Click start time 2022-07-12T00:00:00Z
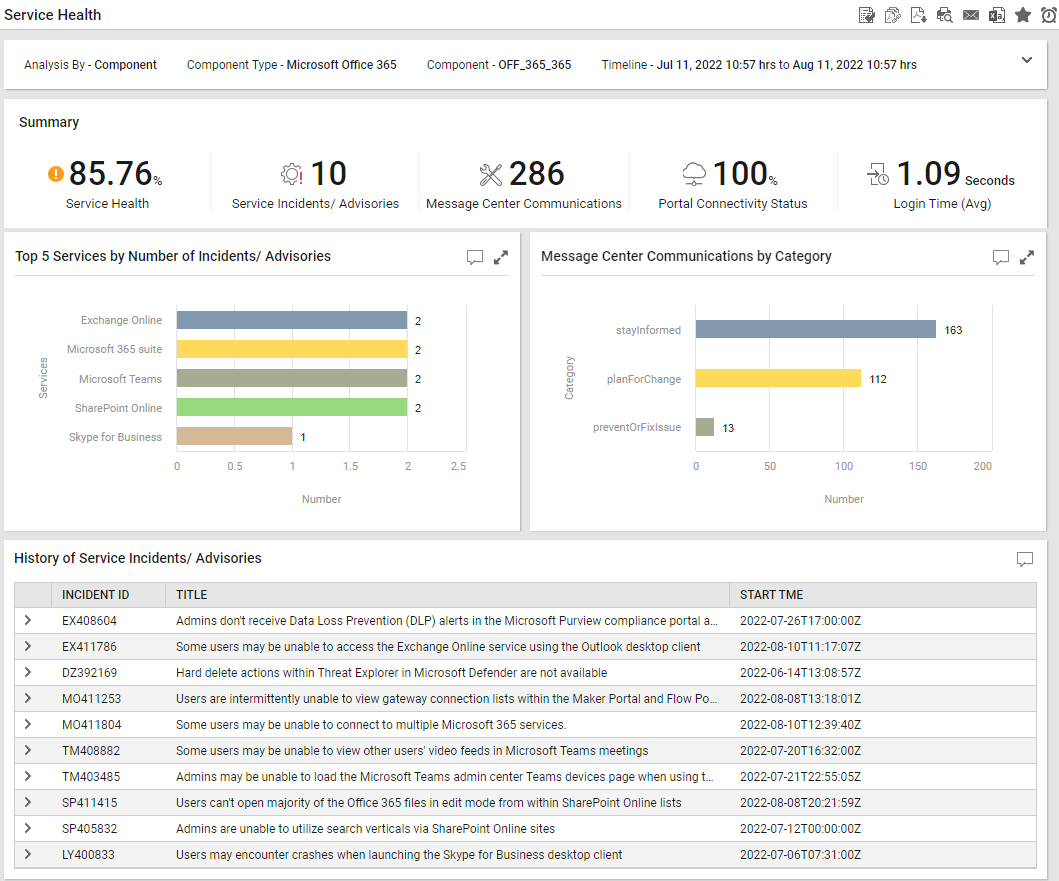The image size is (1059, 881). point(800,829)
